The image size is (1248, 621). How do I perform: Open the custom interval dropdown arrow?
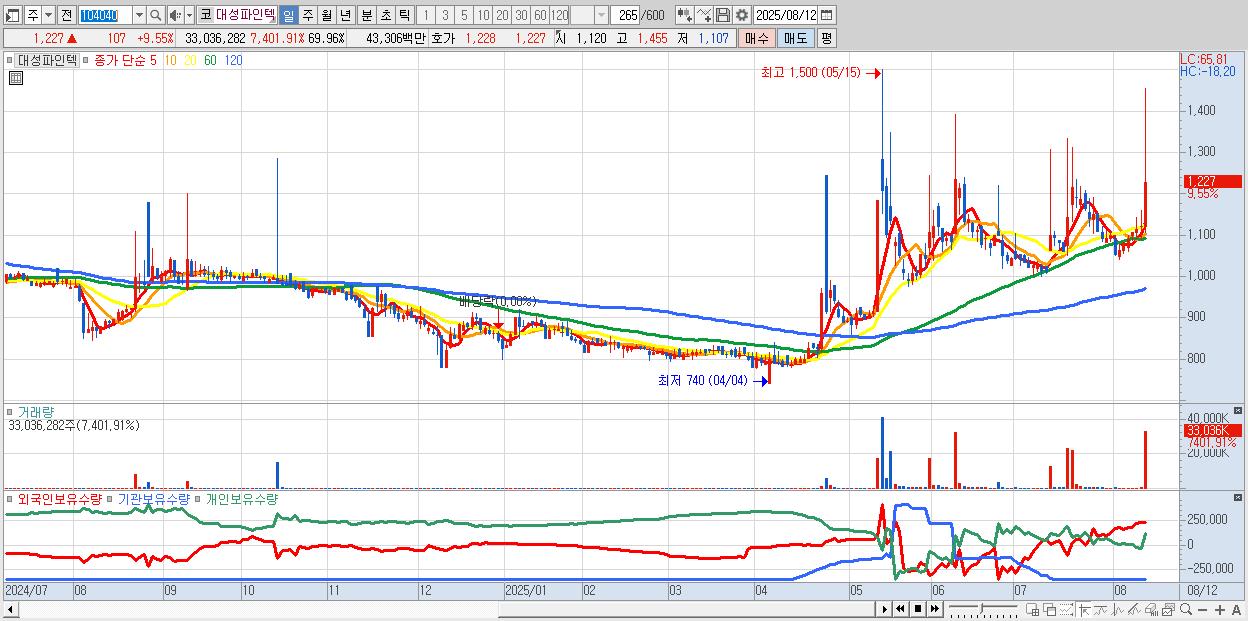coord(601,15)
